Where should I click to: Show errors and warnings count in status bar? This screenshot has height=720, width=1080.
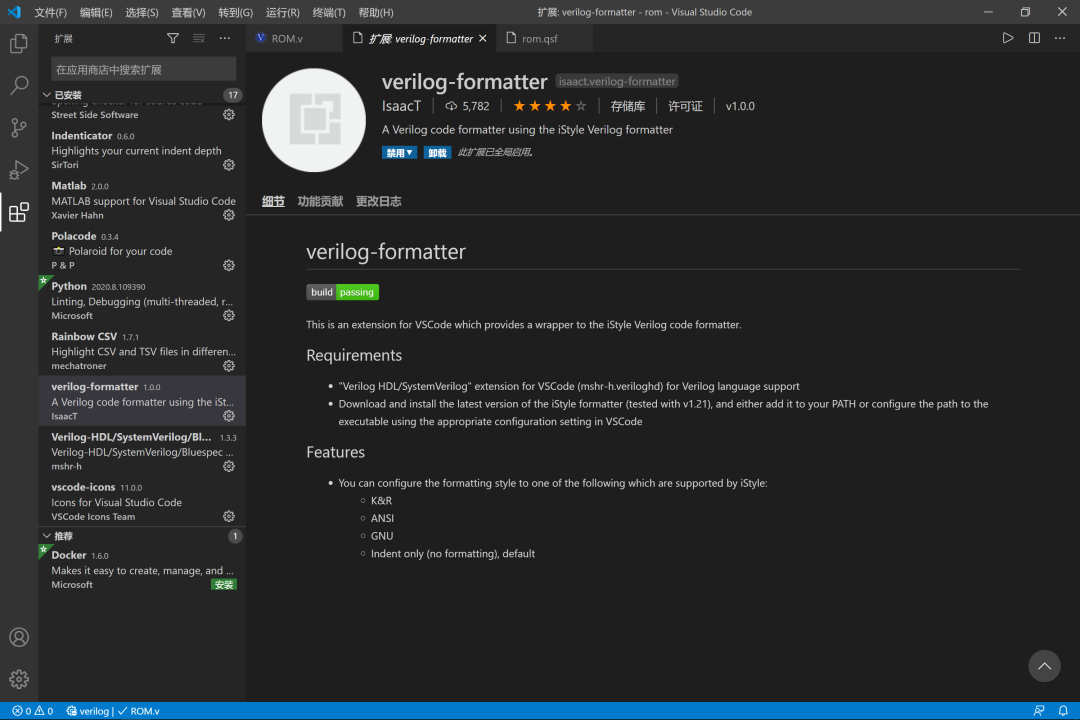[32, 711]
